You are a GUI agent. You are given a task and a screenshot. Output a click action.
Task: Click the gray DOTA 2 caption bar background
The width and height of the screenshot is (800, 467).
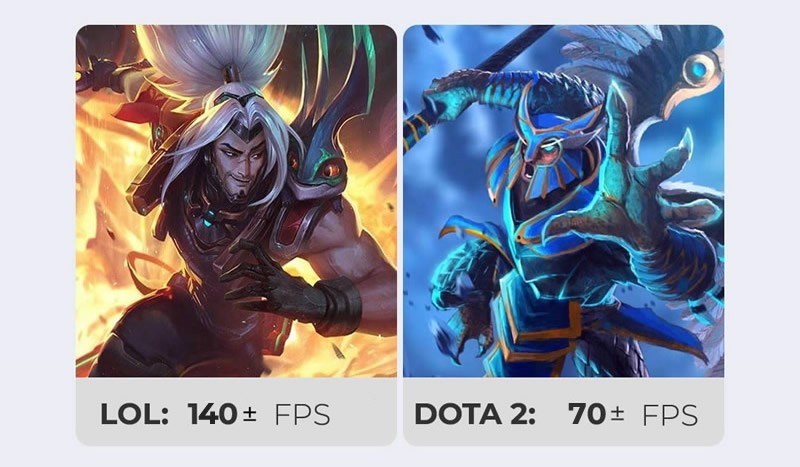(563, 411)
